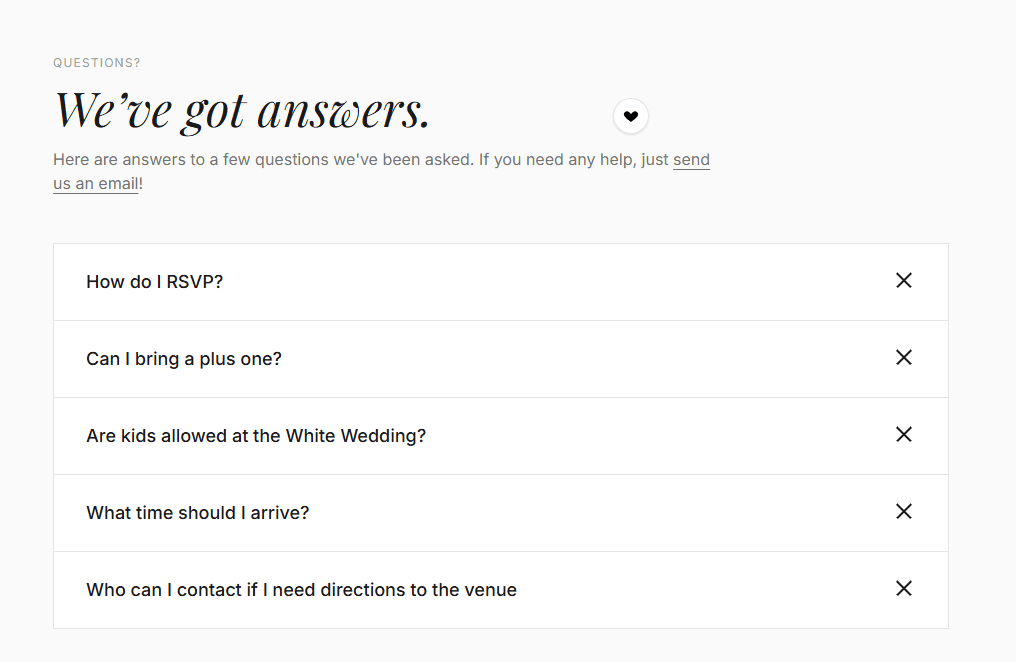Expand the 'Can I bring a plus one?' item
1016x662 pixels.
tap(501, 359)
